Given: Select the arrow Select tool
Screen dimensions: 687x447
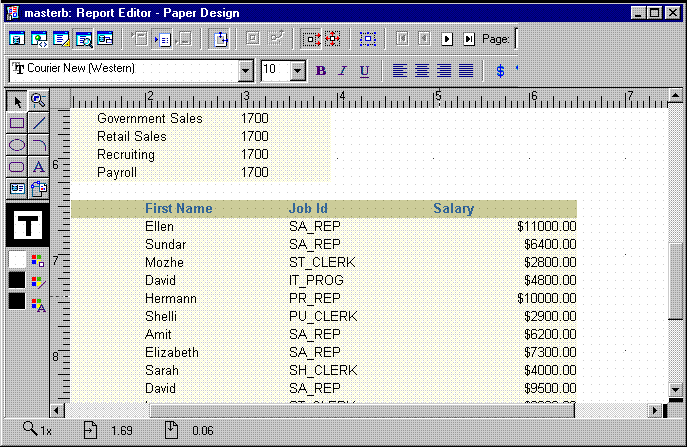Looking at the screenshot, I should (17, 101).
